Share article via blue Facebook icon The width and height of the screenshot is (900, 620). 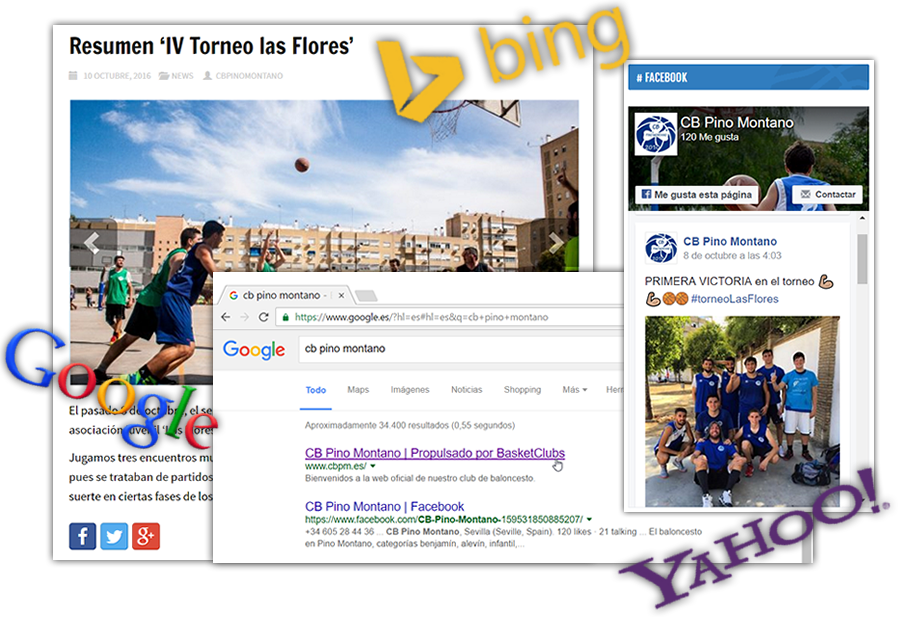(x=83, y=536)
